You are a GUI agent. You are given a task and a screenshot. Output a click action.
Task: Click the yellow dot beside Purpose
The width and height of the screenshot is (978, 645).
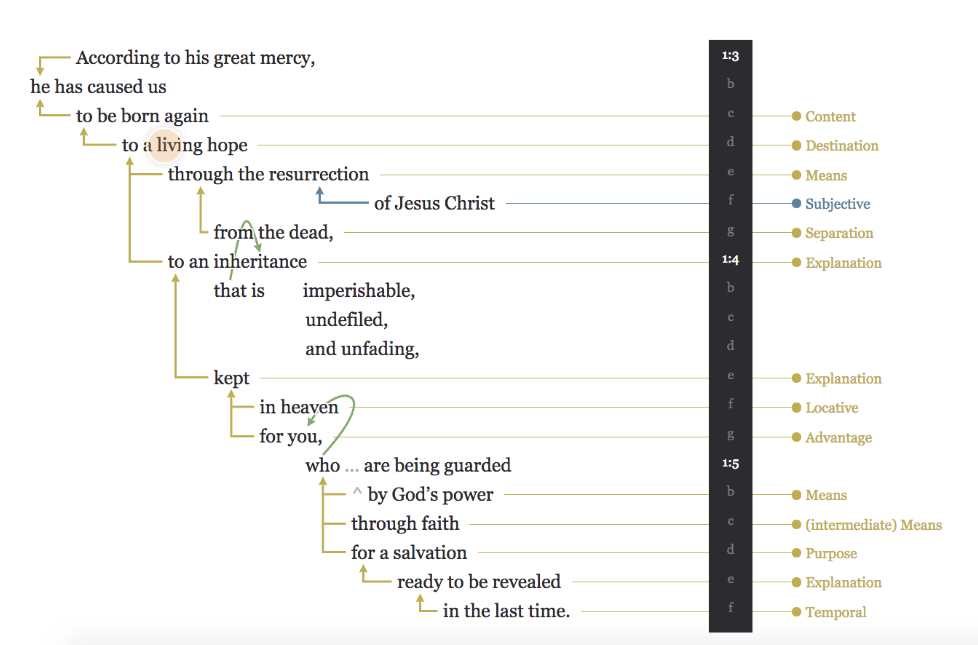click(x=796, y=553)
